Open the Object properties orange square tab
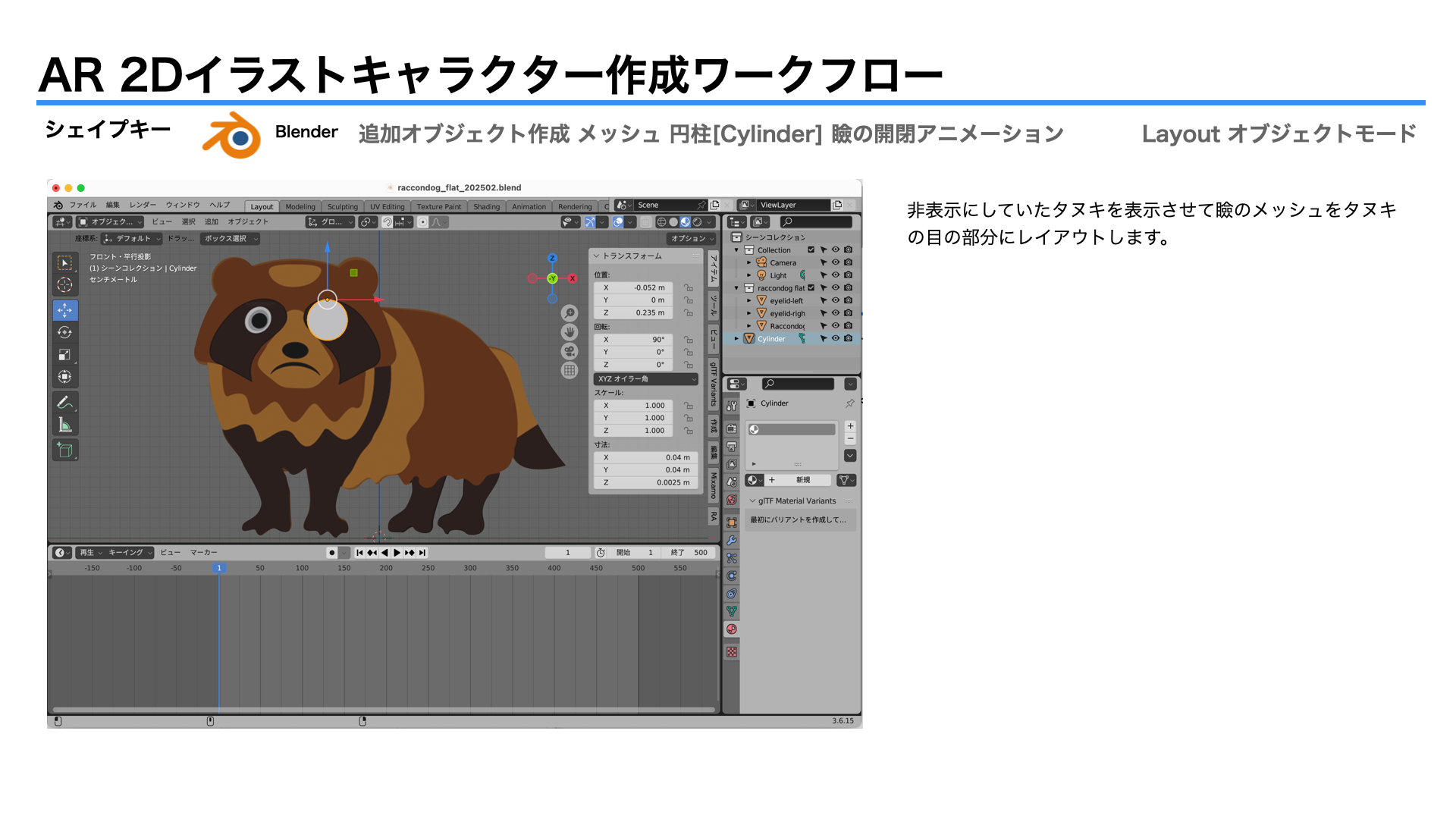The height and width of the screenshot is (819, 1456). tap(732, 522)
